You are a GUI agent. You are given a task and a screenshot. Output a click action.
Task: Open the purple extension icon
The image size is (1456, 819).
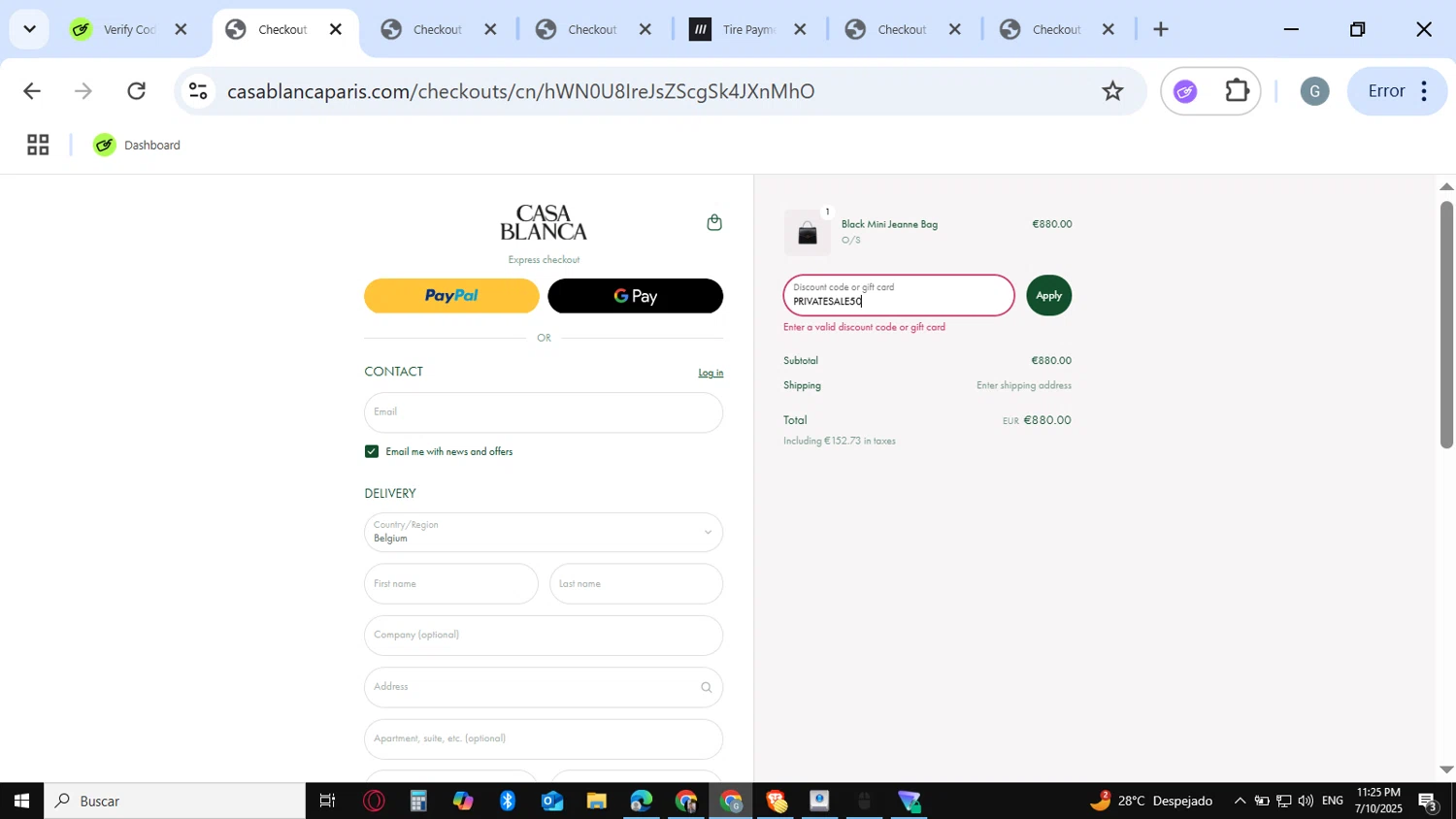click(x=1185, y=91)
